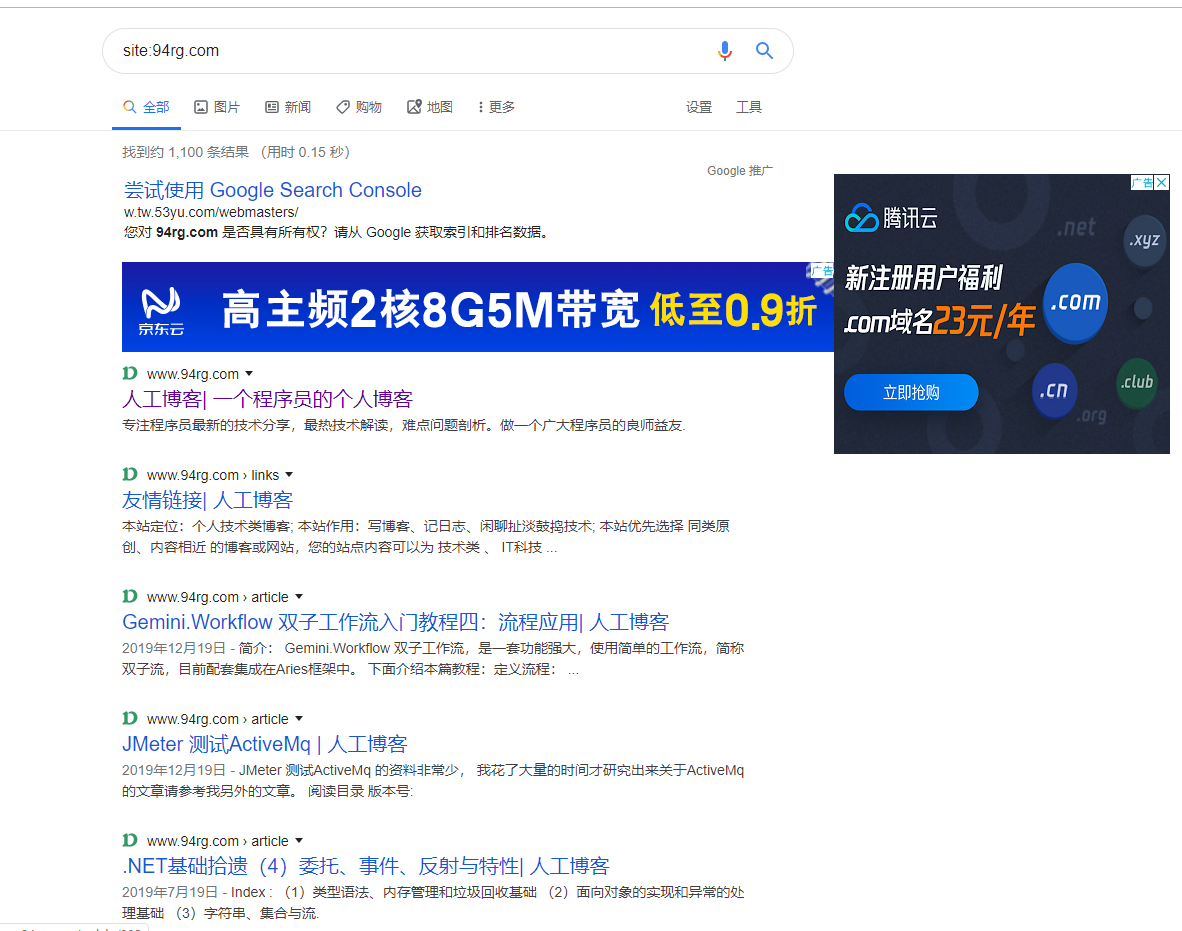Click favicon of .NET基础拾遗 result
The height and width of the screenshot is (931, 1182).
(x=130, y=841)
